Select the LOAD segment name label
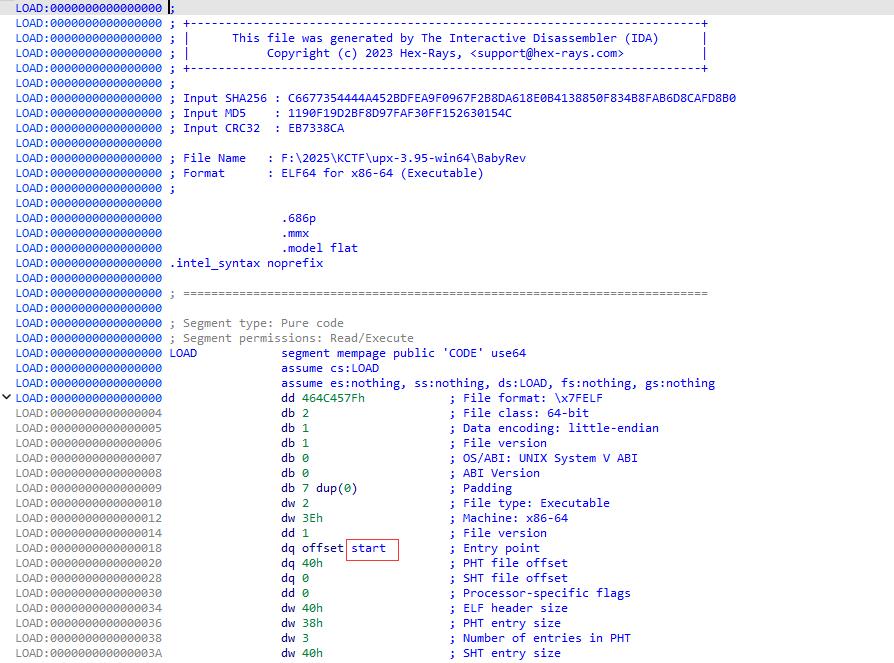Image resolution: width=894 pixels, height=663 pixels. 183,353
